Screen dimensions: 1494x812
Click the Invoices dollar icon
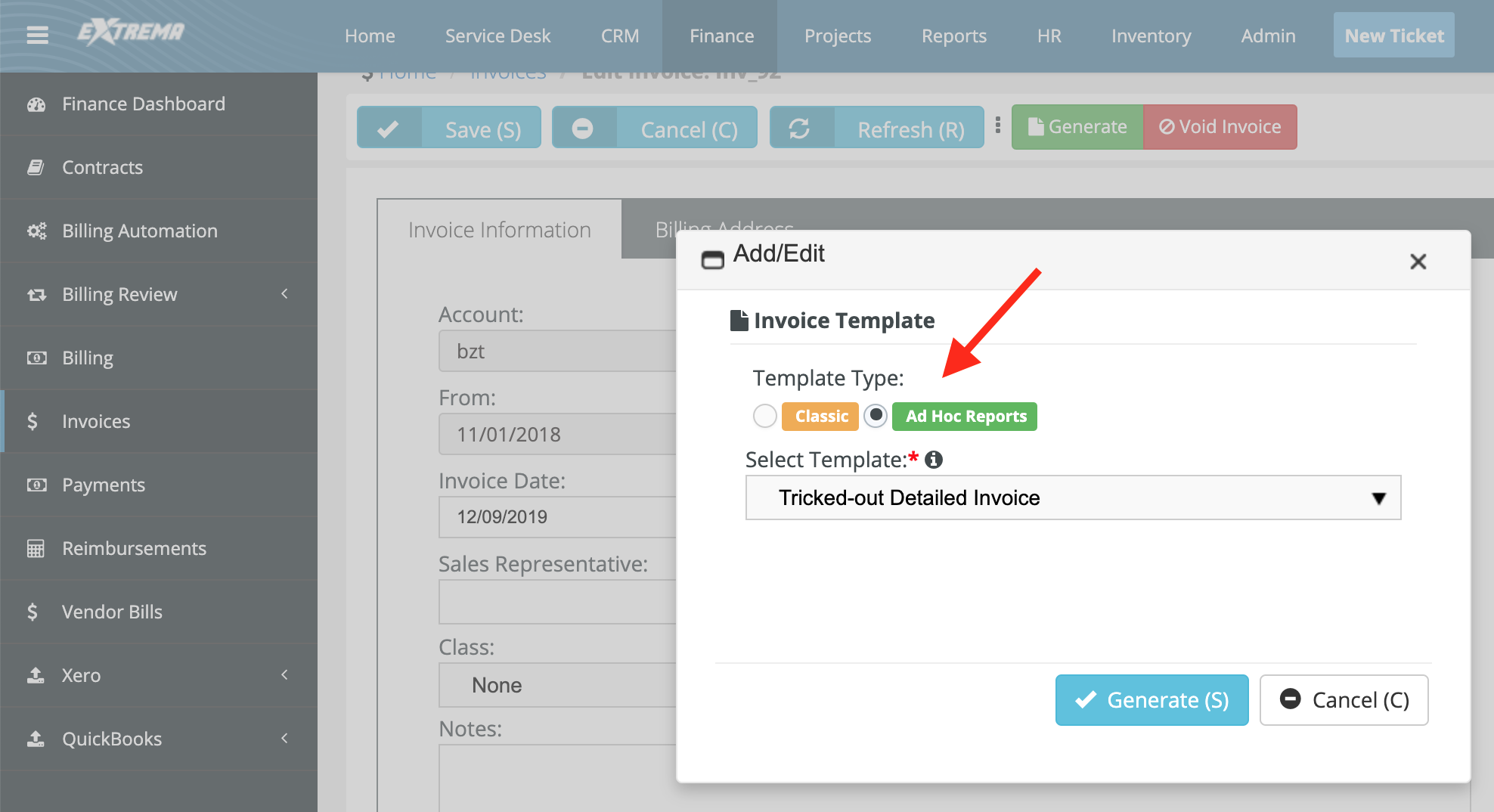(33, 422)
